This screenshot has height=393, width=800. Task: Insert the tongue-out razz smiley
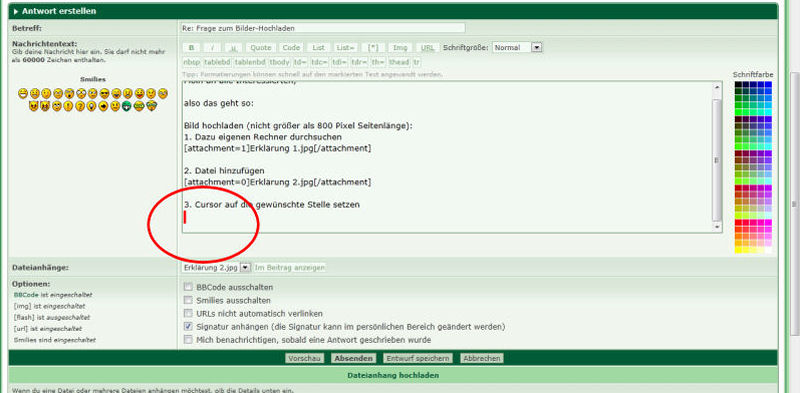[x=139, y=93]
